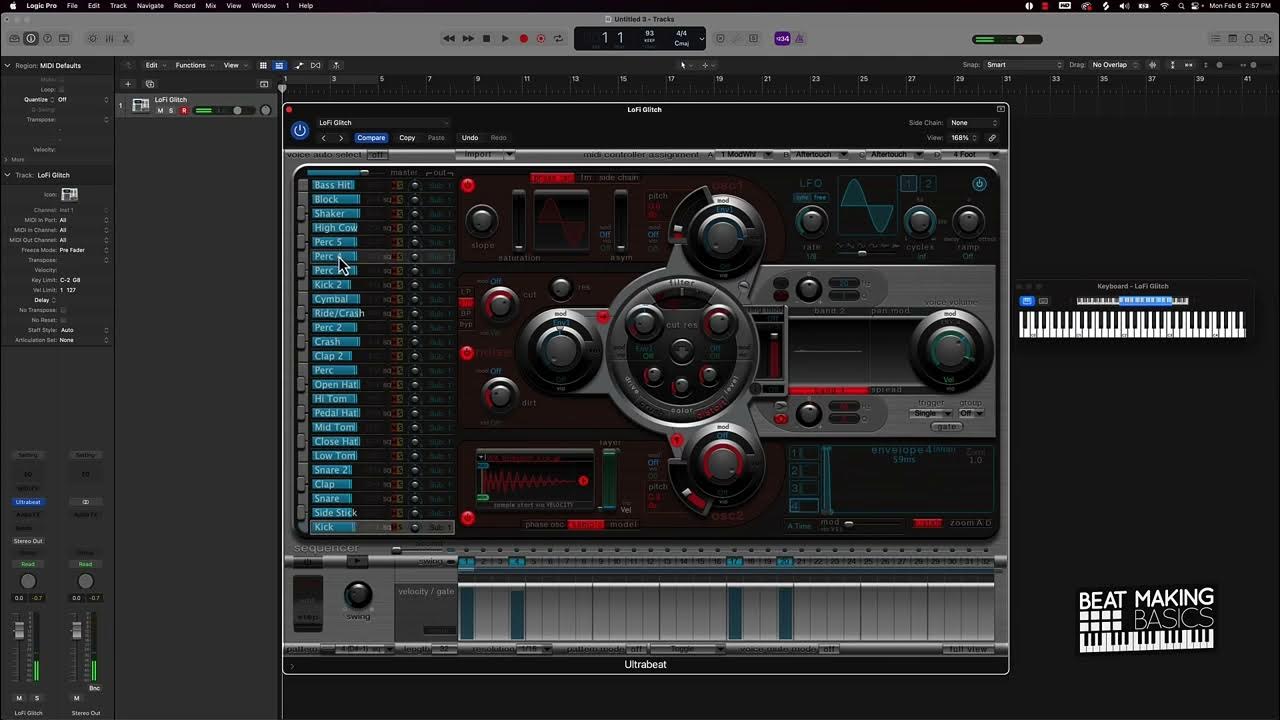Click the Undo button in plugin header
This screenshot has height=720, width=1280.
469,138
